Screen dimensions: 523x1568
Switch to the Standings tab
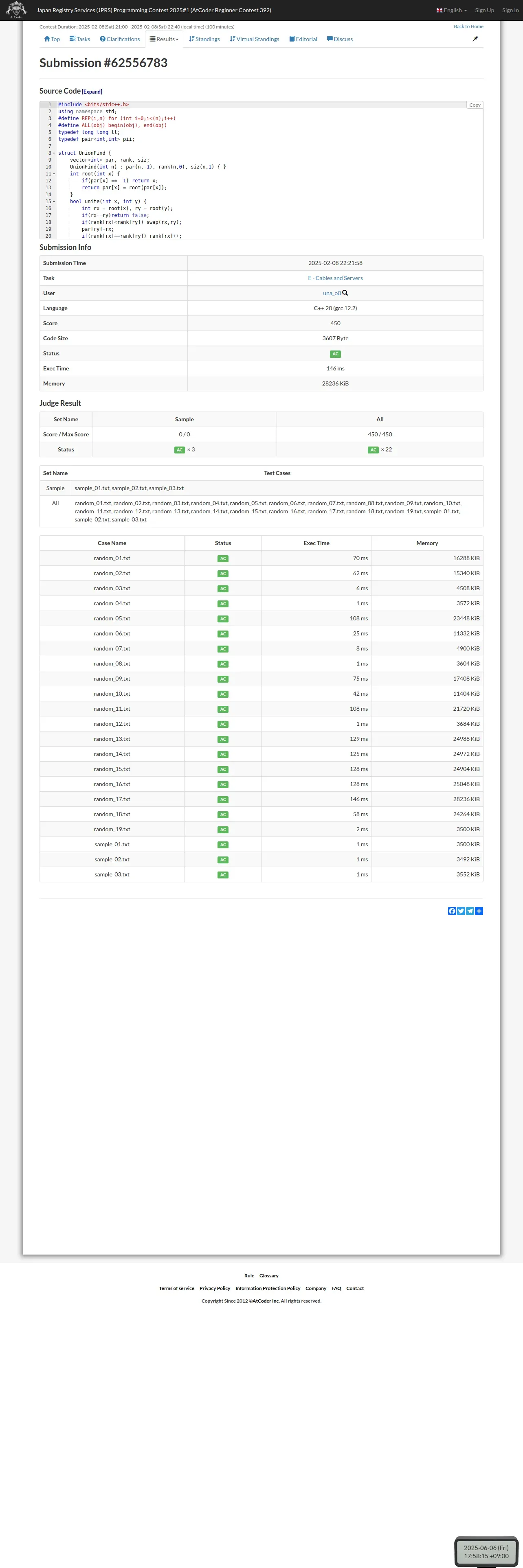coord(204,39)
